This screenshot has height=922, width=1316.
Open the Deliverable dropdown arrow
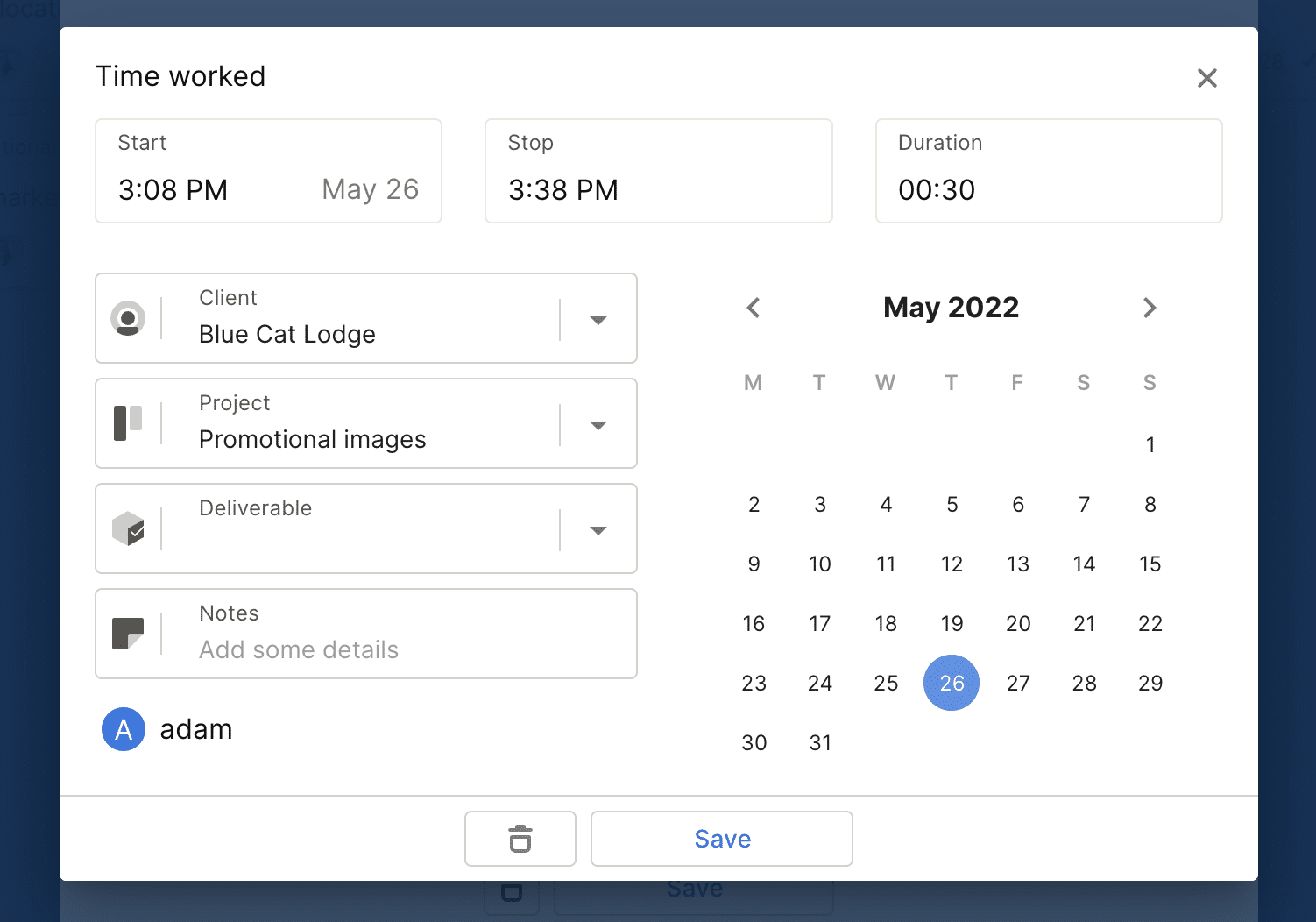[x=598, y=530]
